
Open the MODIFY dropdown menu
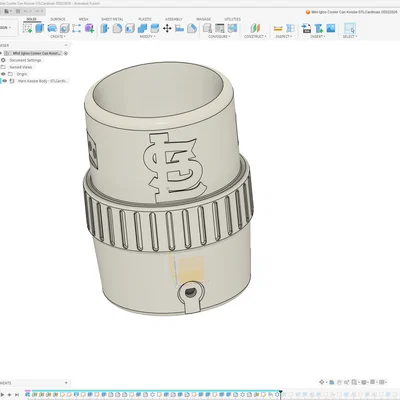[x=147, y=36]
